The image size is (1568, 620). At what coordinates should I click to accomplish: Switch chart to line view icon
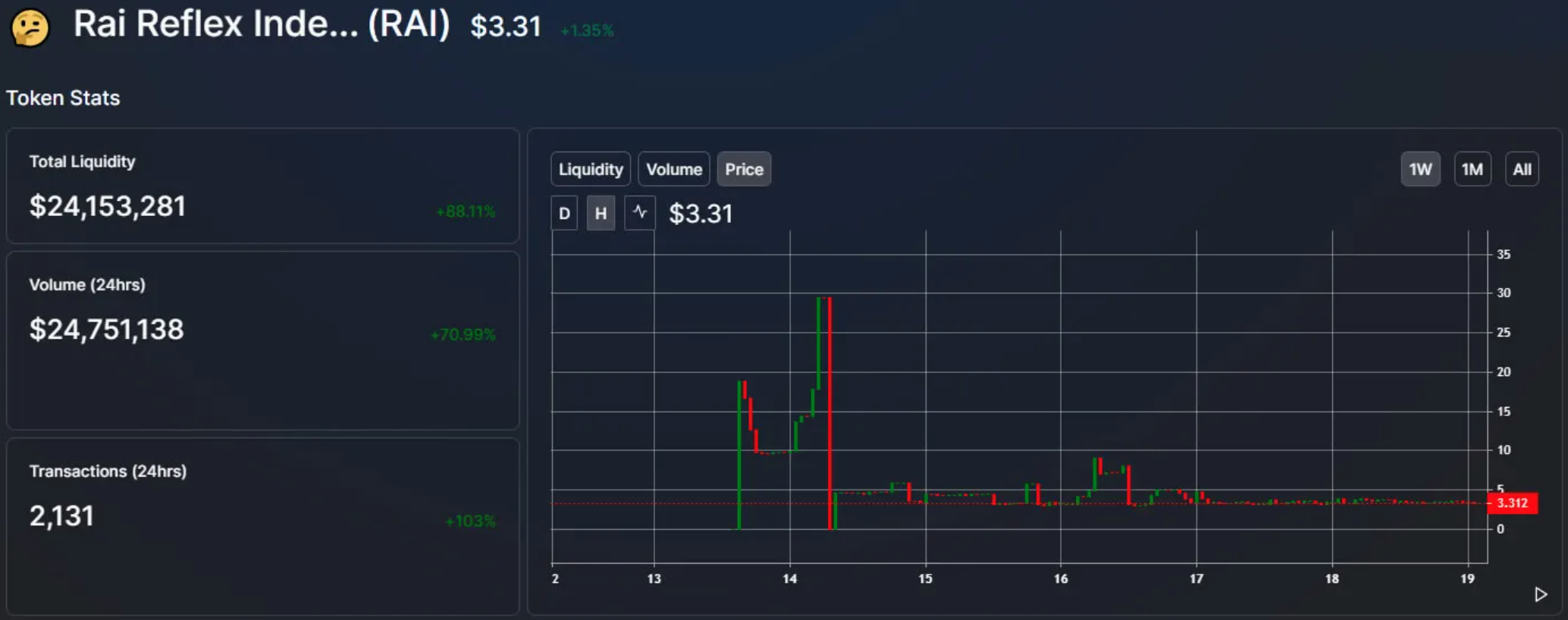pos(640,213)
